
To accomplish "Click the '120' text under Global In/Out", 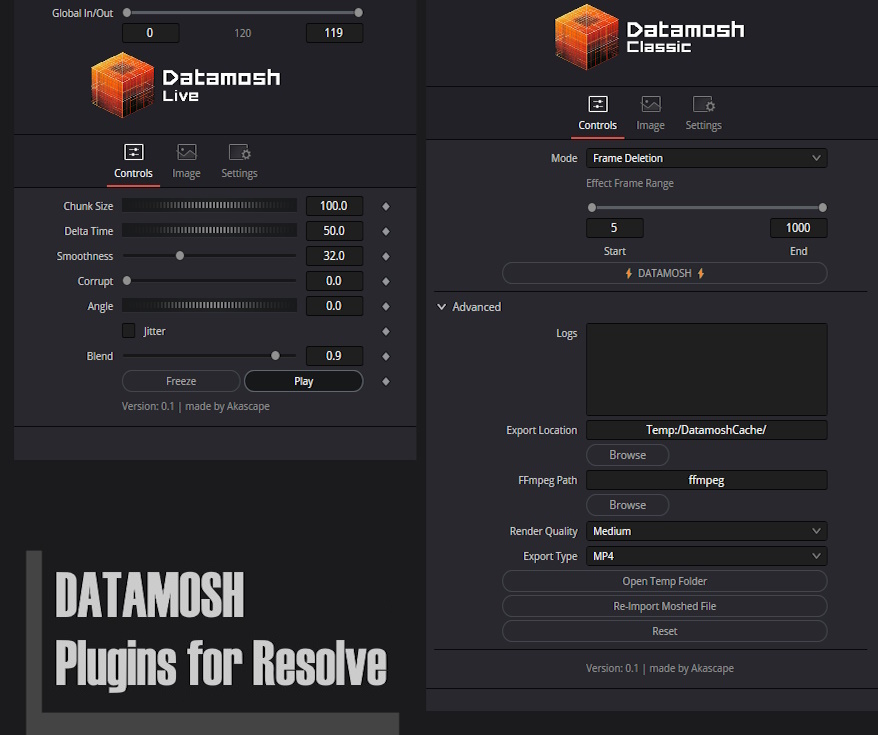I will 242,33.
